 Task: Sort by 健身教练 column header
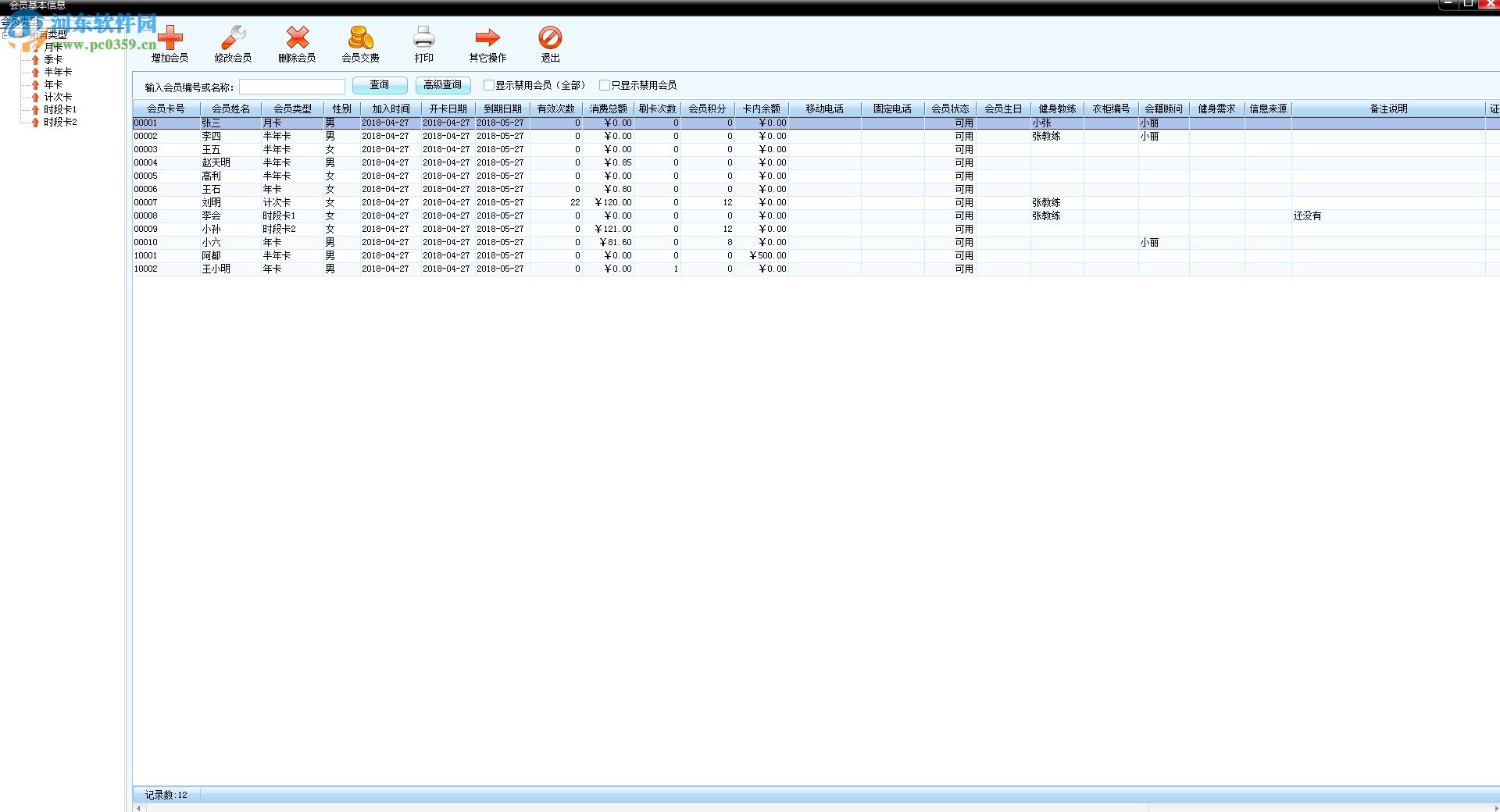coord(1057,109)
